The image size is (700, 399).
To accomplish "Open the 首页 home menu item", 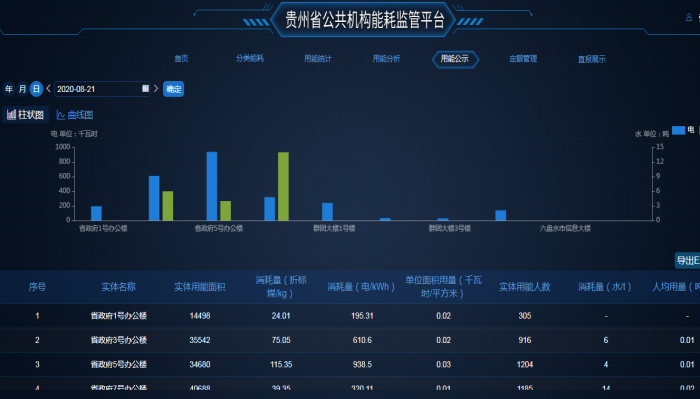I will pyautogui.click(x=181, y=58).
